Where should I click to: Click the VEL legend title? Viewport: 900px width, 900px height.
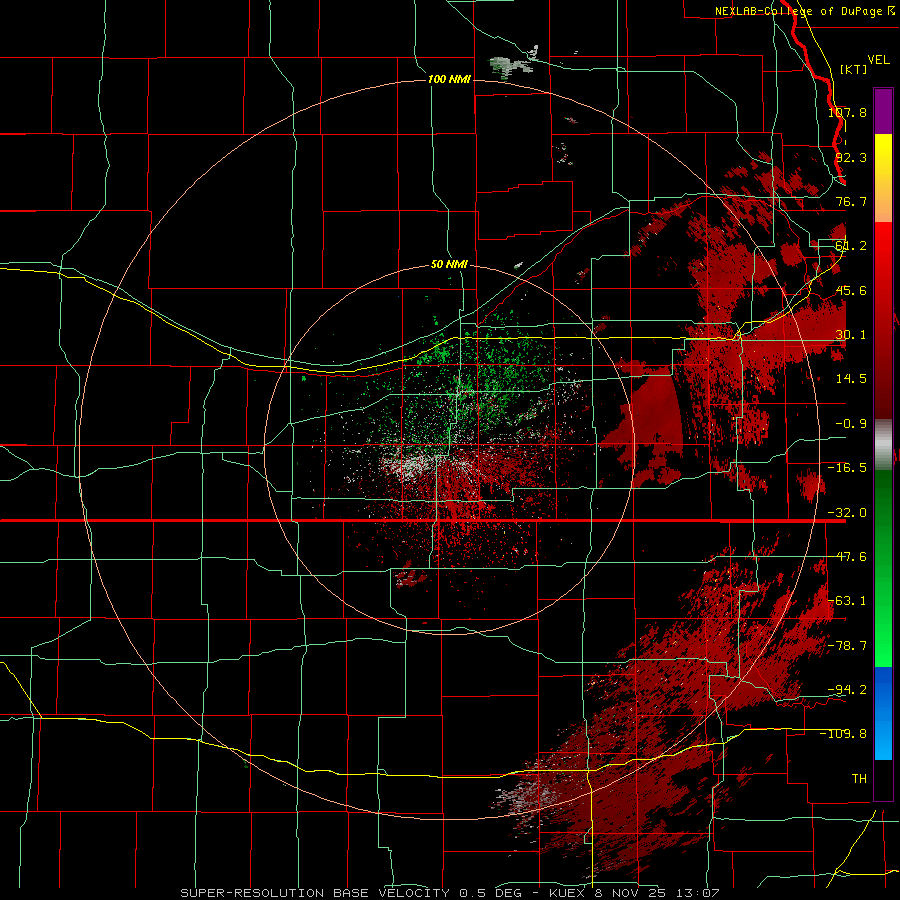878,60
